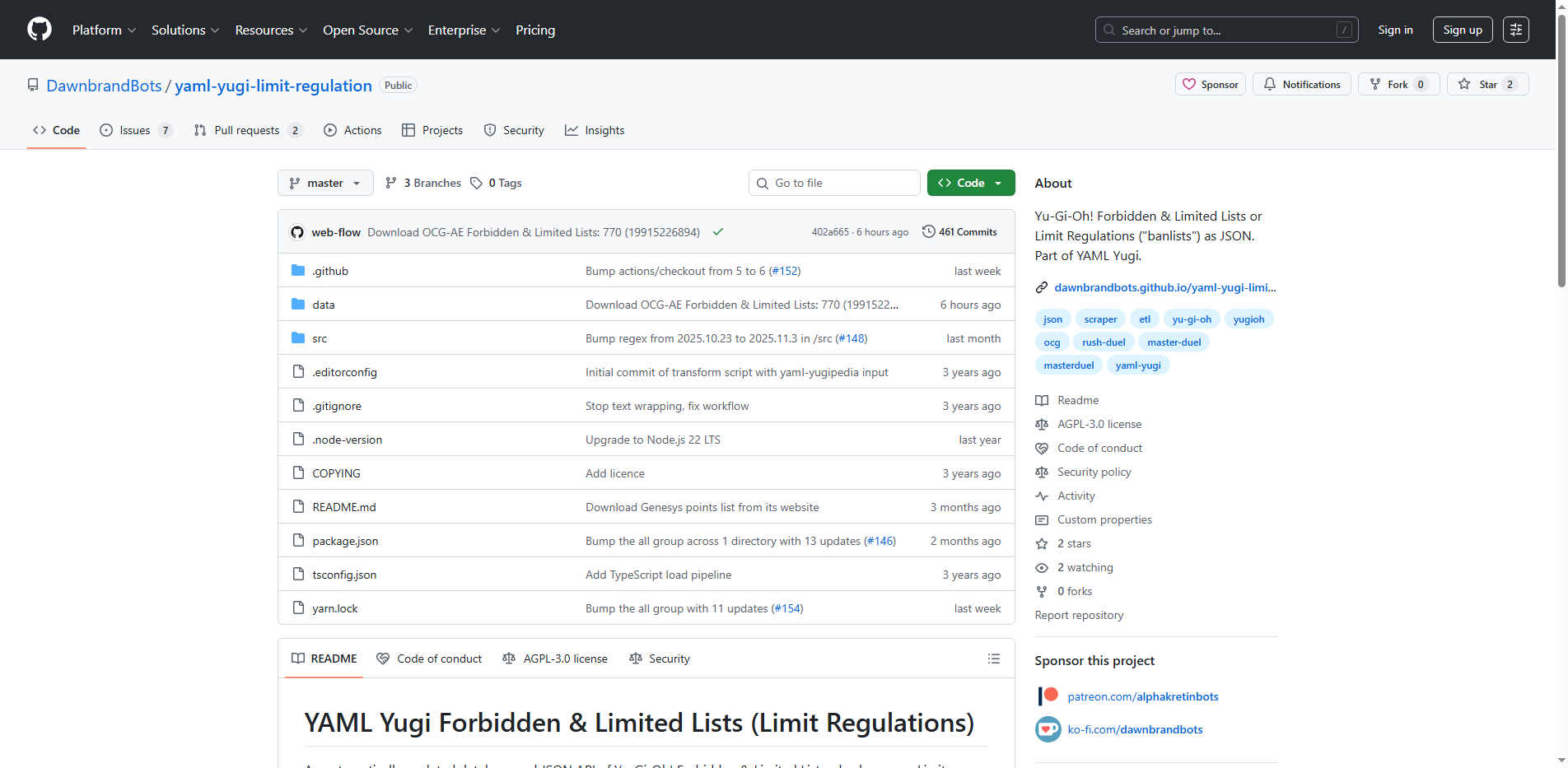Click the eye icon next to watching

[x=1042, y=567]
